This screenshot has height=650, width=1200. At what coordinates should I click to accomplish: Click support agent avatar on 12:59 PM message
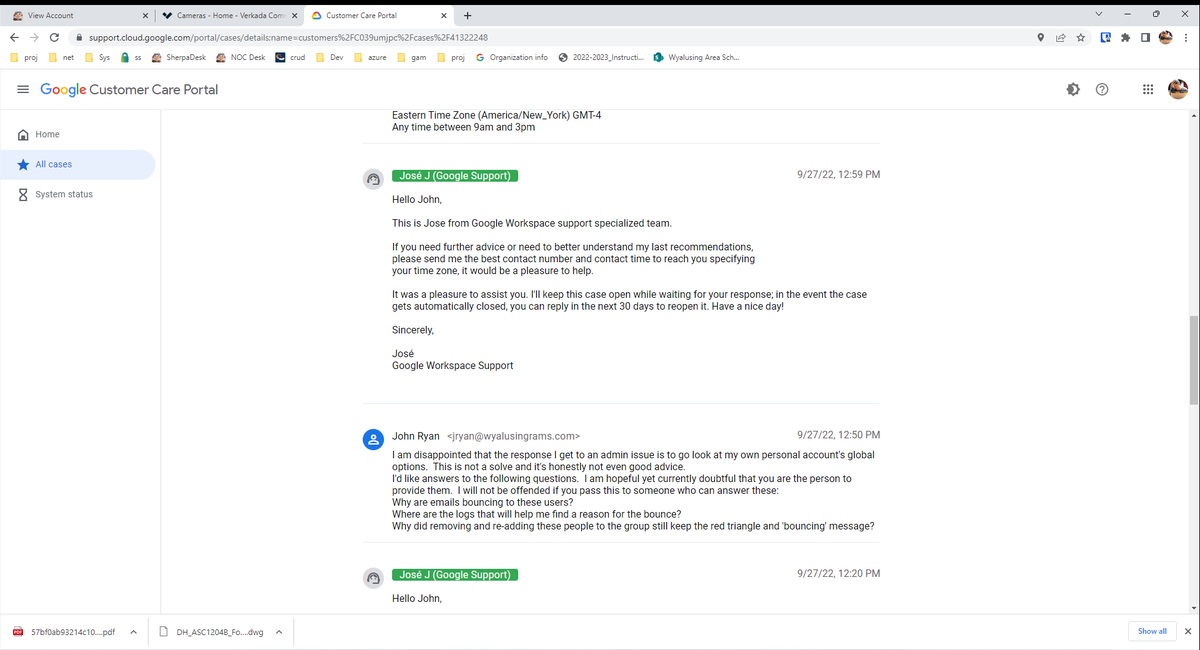372,180
